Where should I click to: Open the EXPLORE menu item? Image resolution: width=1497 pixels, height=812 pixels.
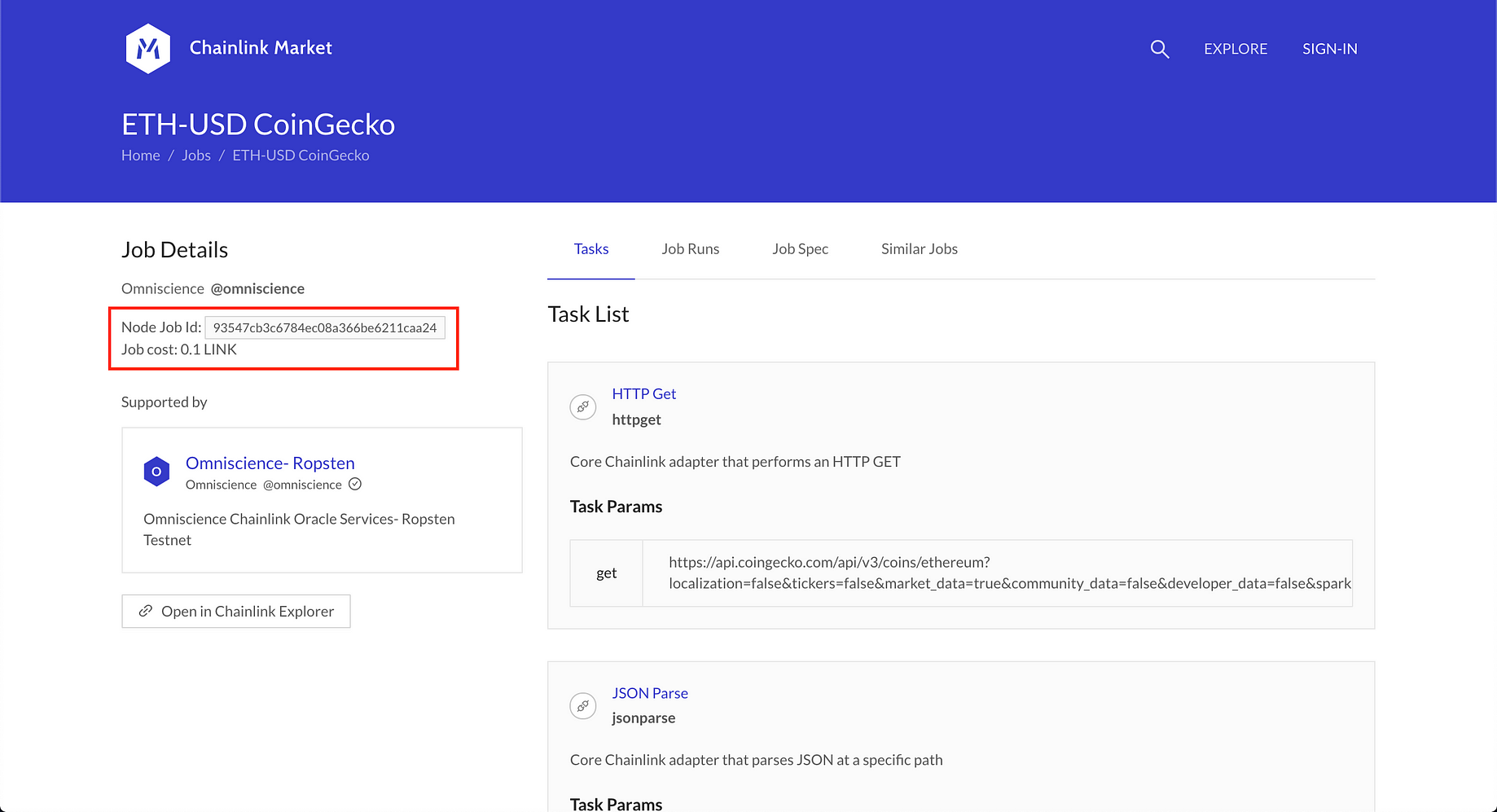tap(1236, 49)
